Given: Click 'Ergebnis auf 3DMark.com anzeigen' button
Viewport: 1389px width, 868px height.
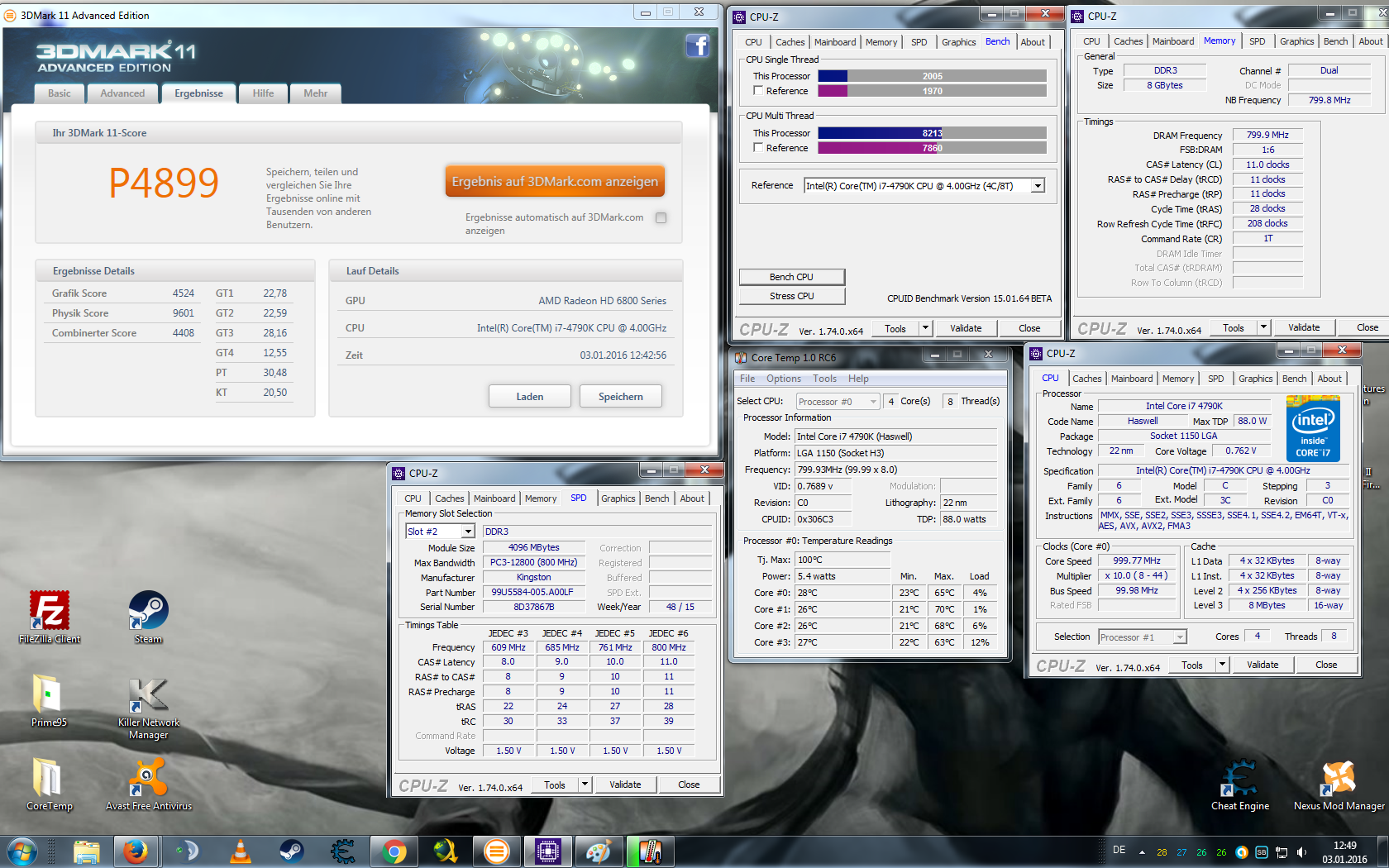Looking at the screenshot, I should click(x=555, y=182).
